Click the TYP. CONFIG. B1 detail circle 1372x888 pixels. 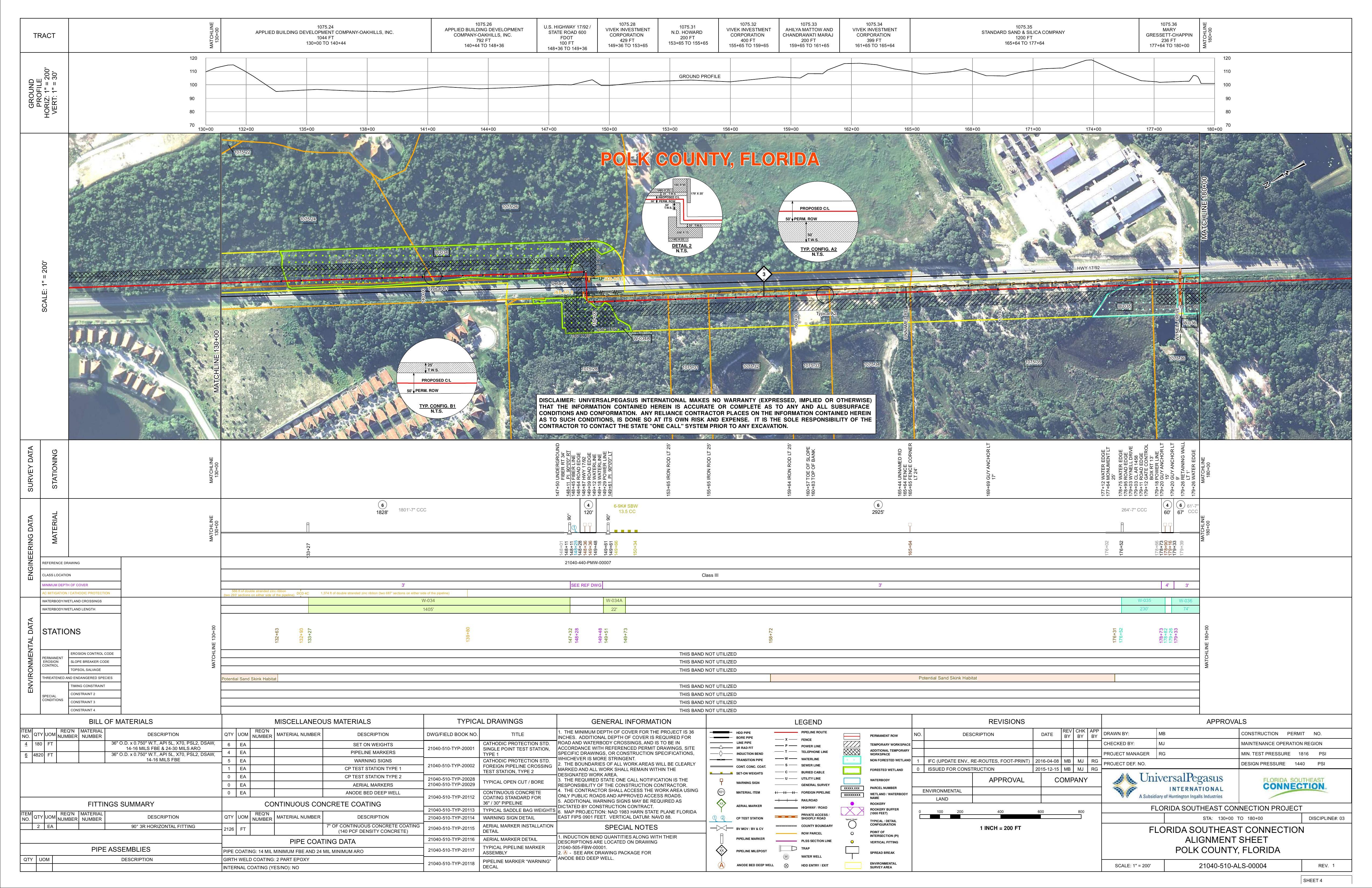click(x=436, y=378)
